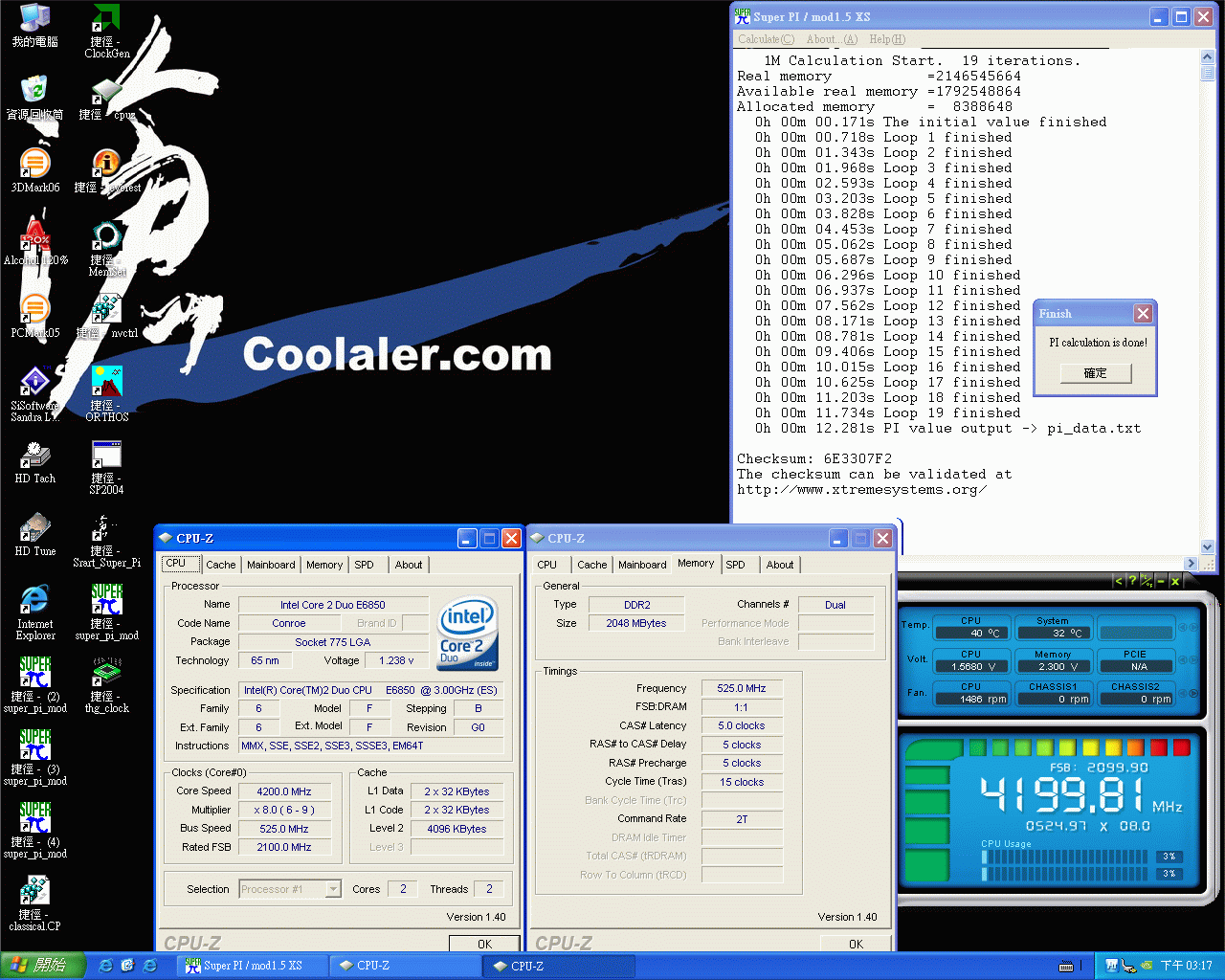Open the ClockGen desktop shortcut
Viewport: 1225px width, 980px height.
click(107, 31)
